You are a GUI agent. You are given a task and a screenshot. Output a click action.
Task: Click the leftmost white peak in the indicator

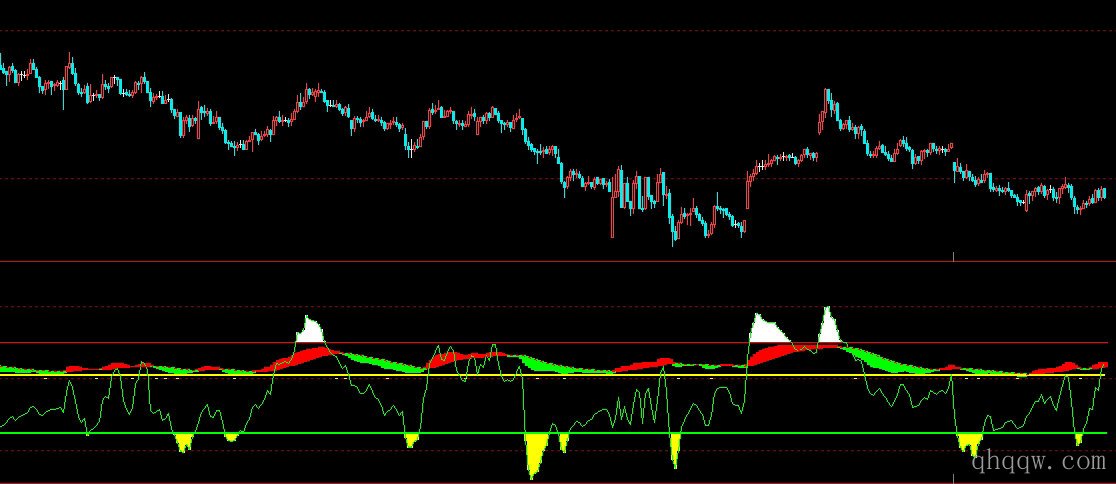click(311, 332)
